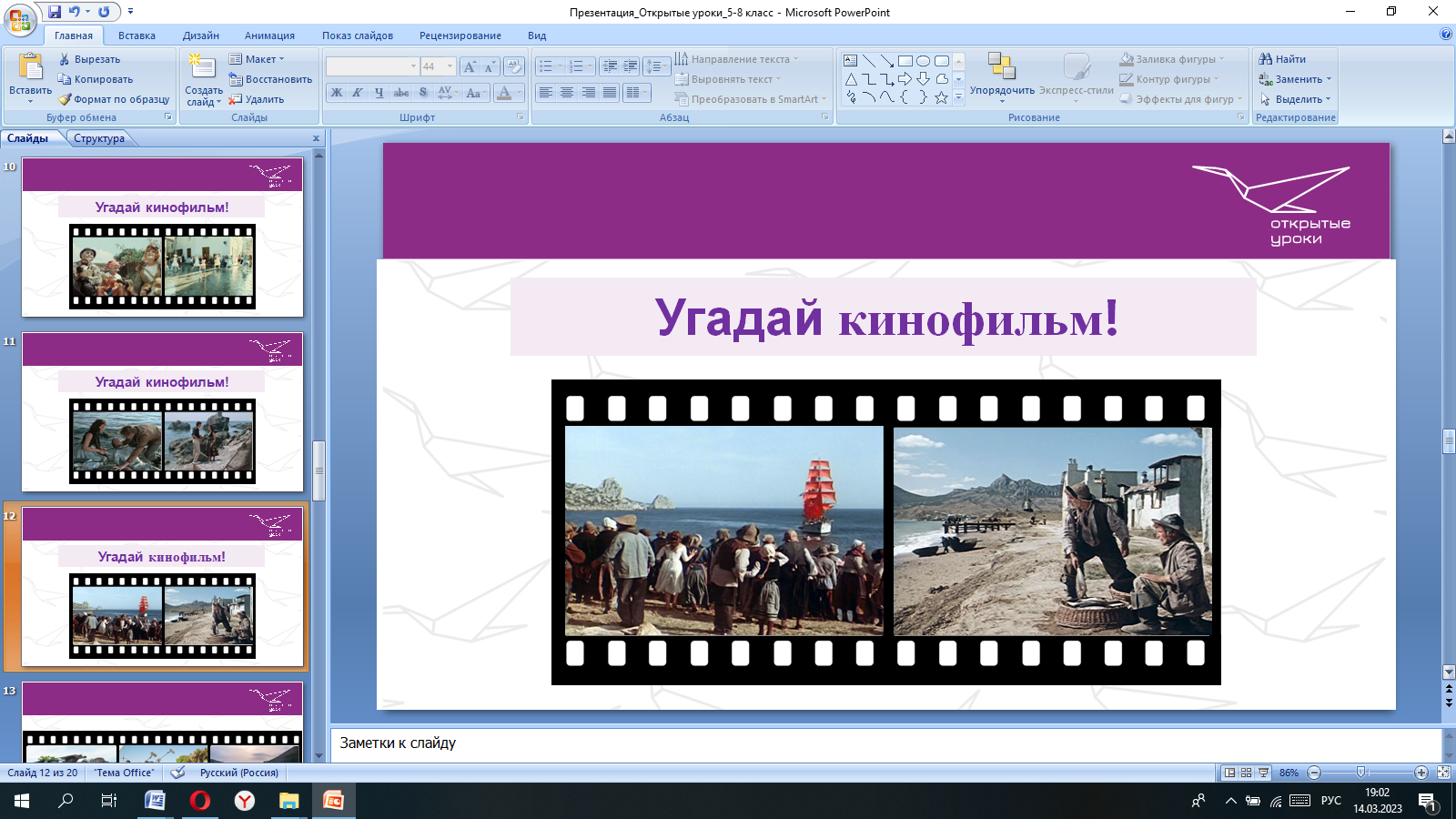
Task: Click Преобразовать в SmartArt button
Action: click(751, 99)
